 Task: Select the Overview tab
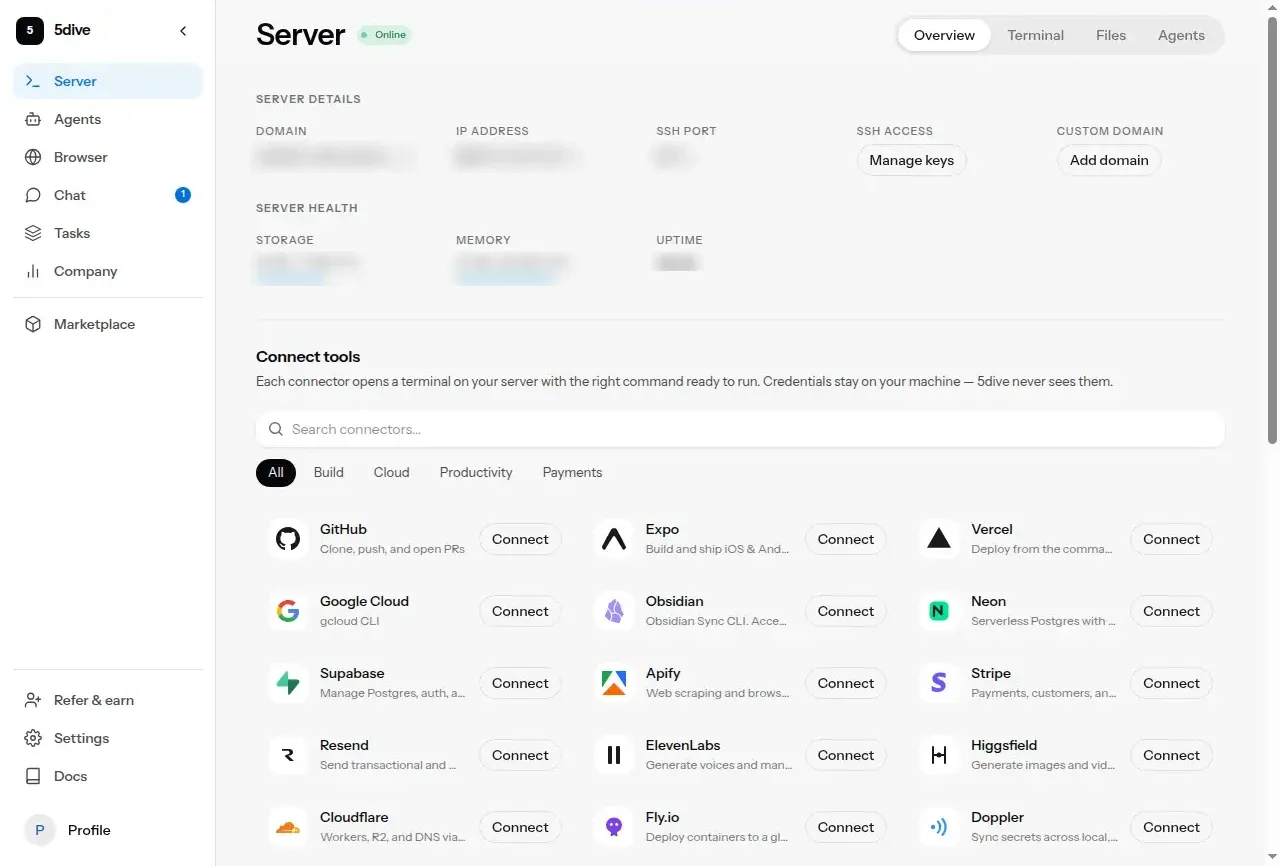pyautogui.click(x=944, y=35)
